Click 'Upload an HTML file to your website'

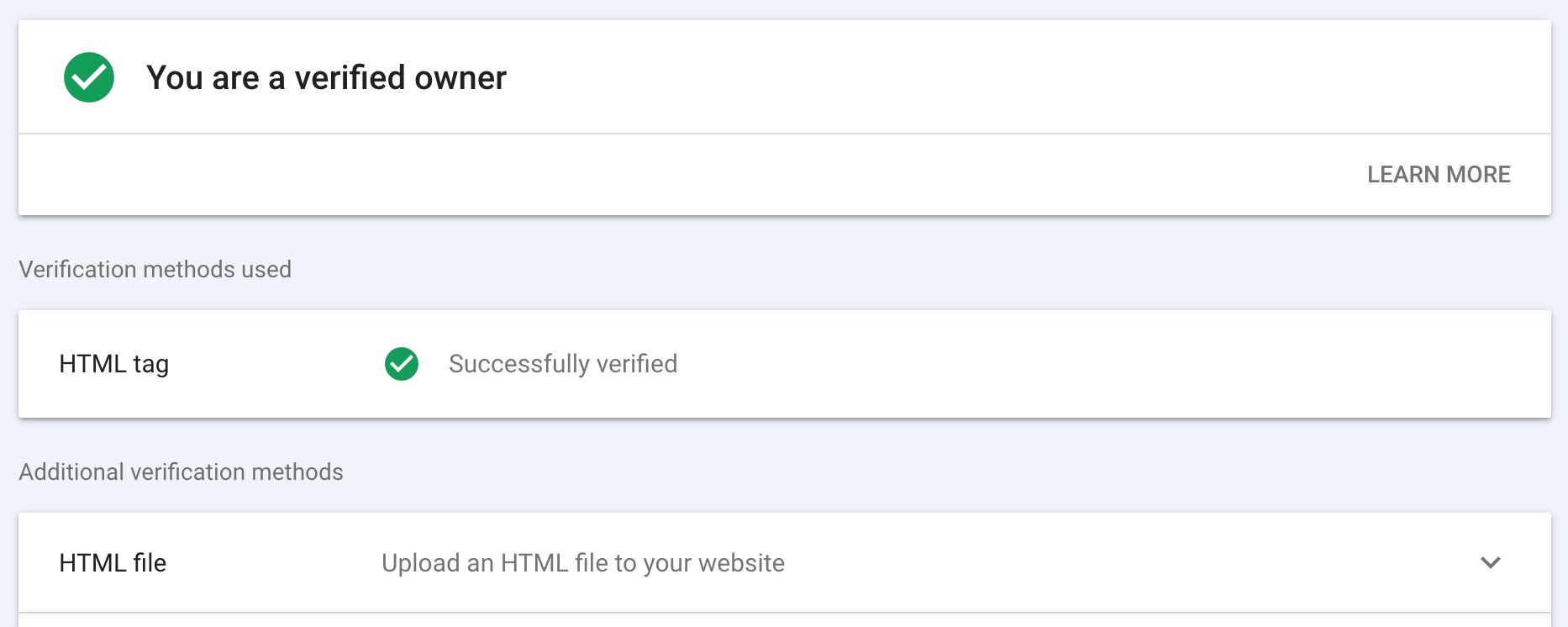pyautogui.click(x=583, y=562)
